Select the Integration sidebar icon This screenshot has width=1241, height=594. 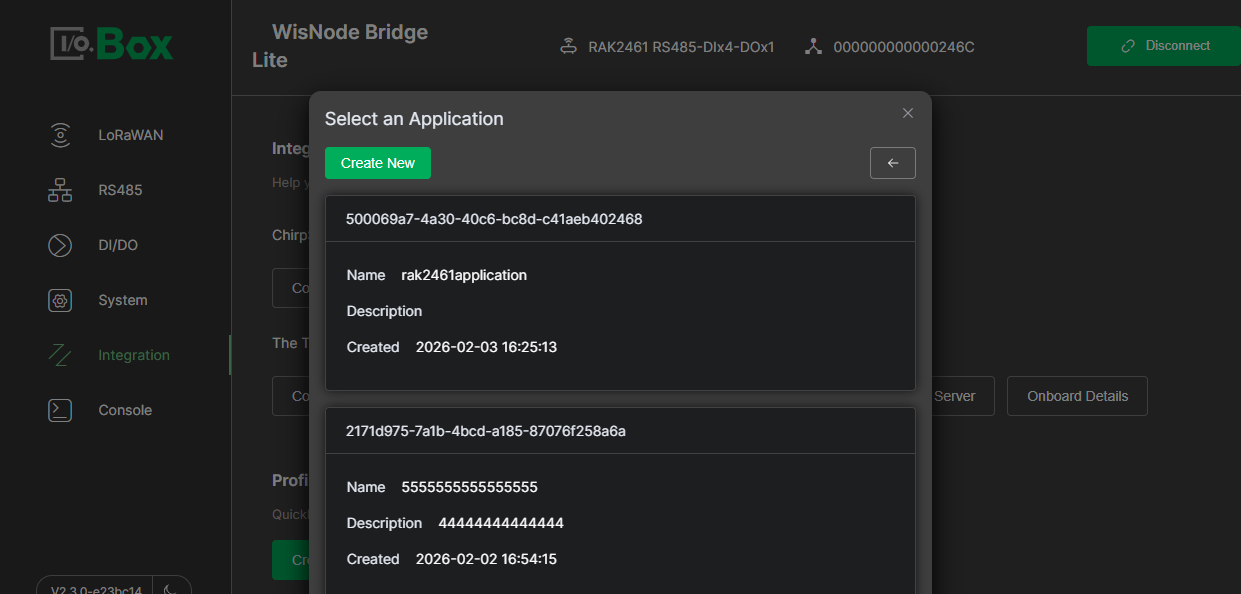60,354
